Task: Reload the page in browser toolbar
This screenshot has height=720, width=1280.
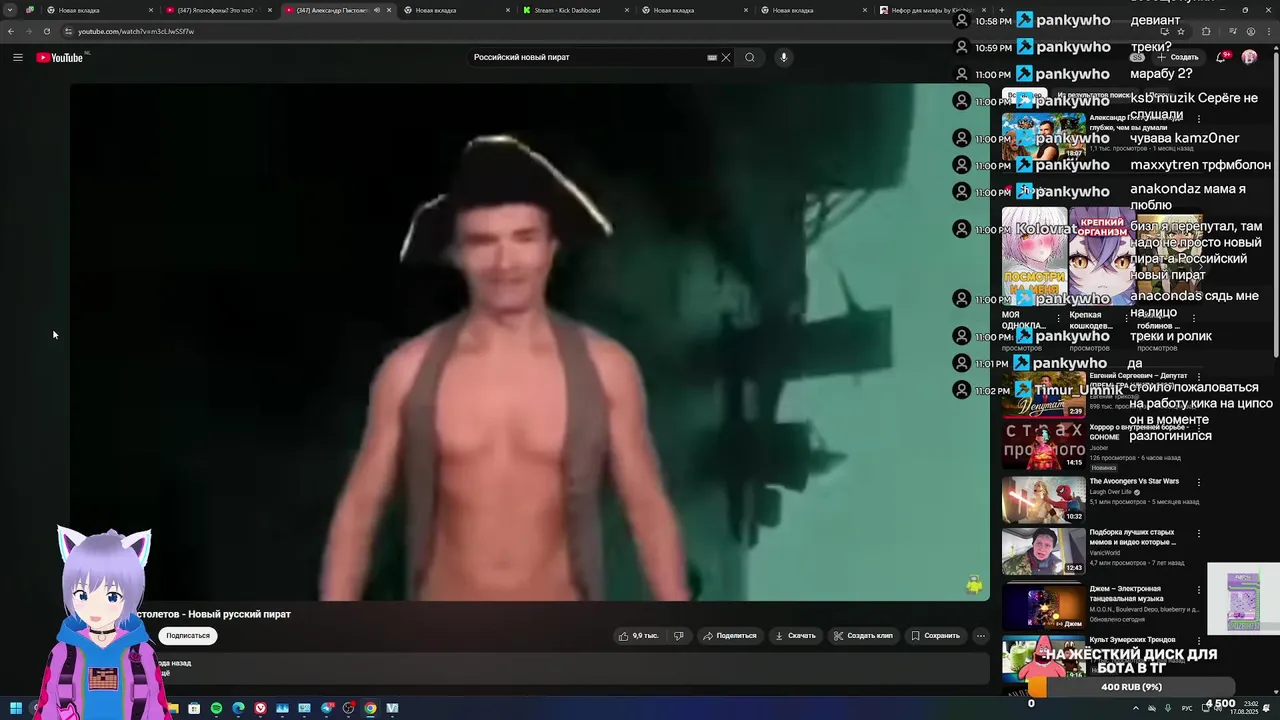Action: [x=46, y=31]
